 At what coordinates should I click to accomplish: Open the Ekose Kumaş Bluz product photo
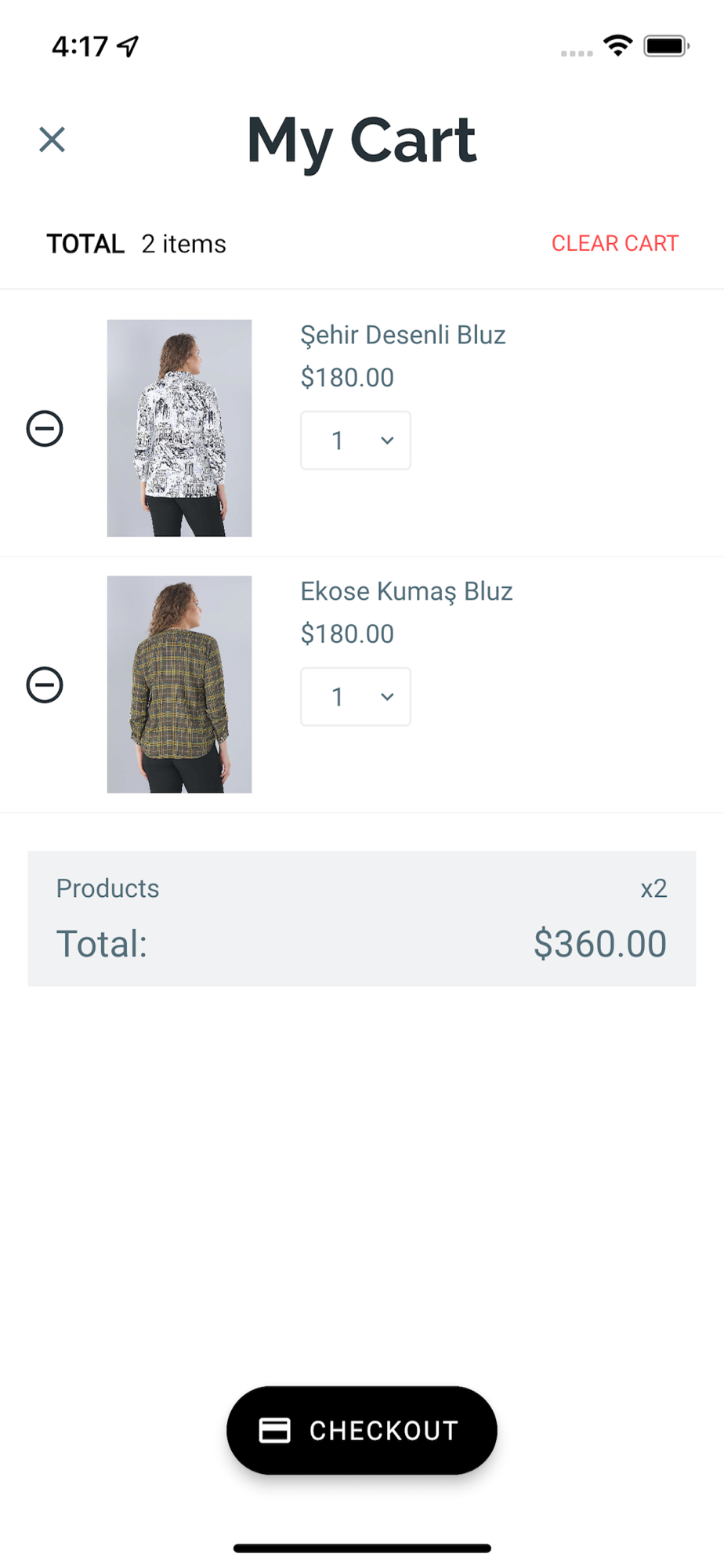tap(179, 684)
